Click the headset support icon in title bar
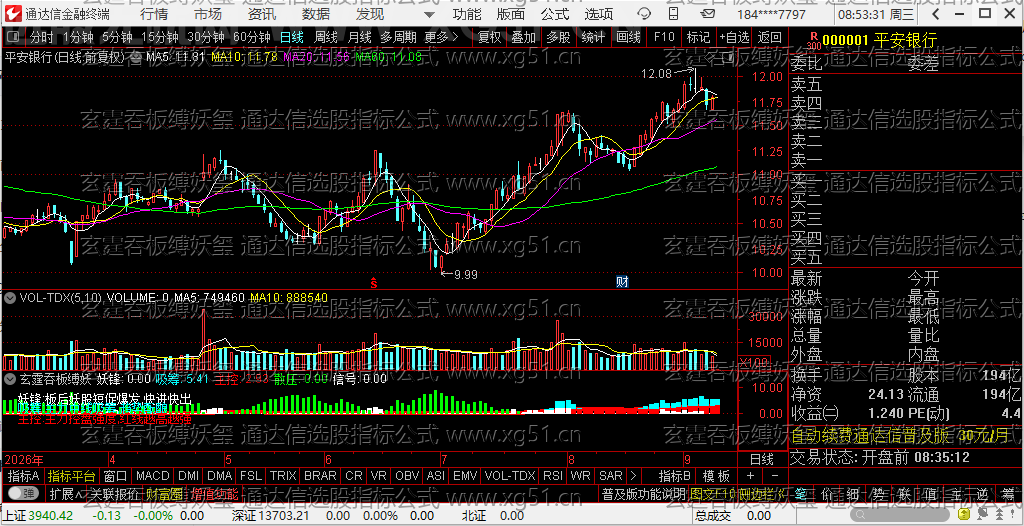 [643, 14]
